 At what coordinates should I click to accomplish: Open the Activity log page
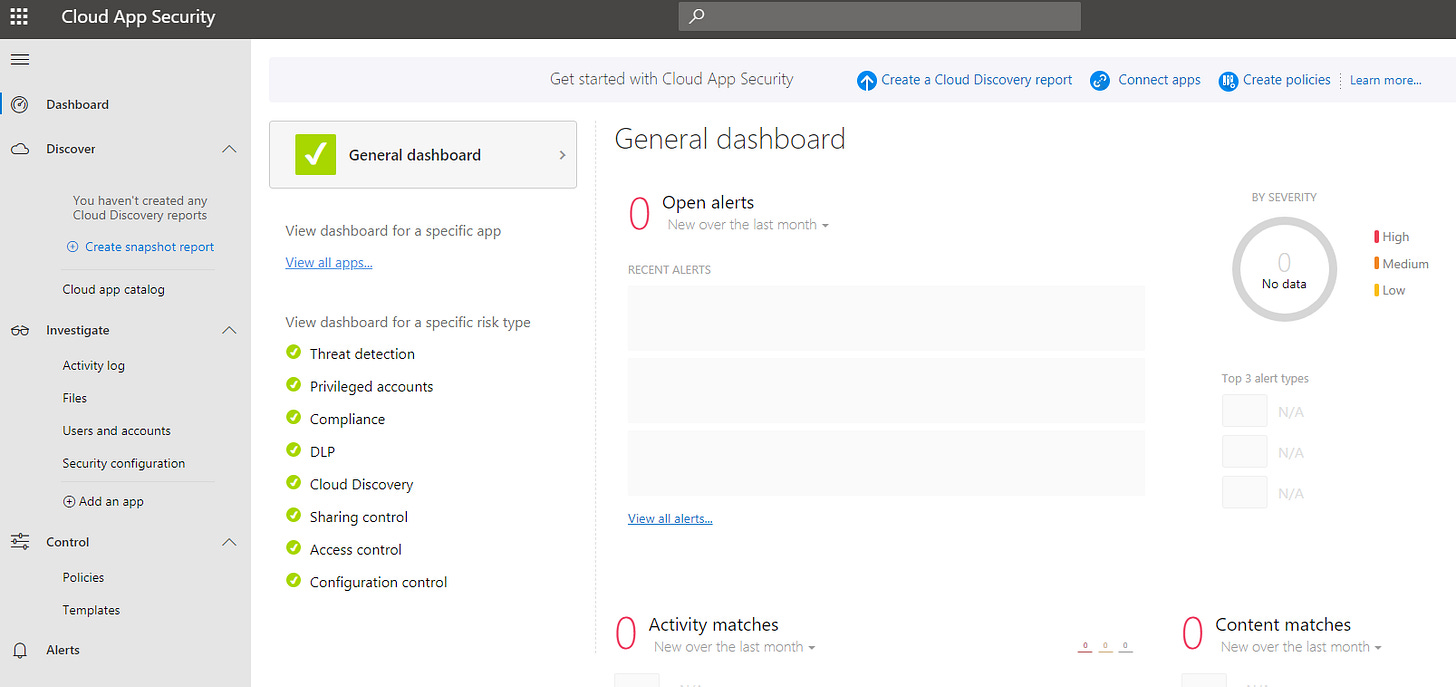pyautogui.click(x=94, y=366)
